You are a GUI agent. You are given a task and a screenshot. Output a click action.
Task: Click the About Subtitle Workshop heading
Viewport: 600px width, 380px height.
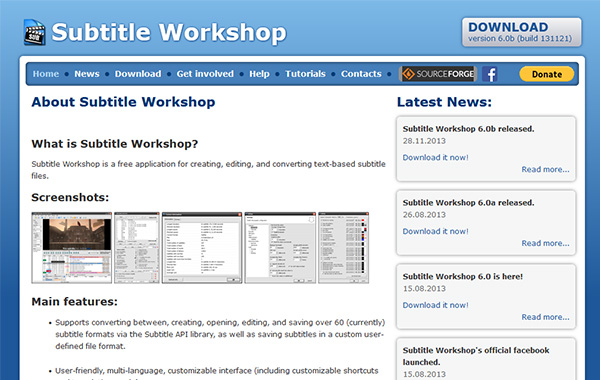tap(123, 102)
